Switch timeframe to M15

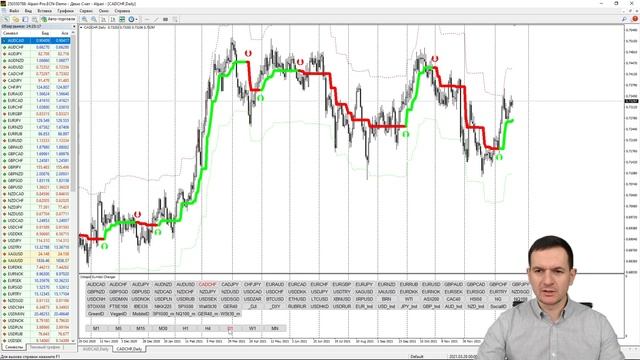141,328
